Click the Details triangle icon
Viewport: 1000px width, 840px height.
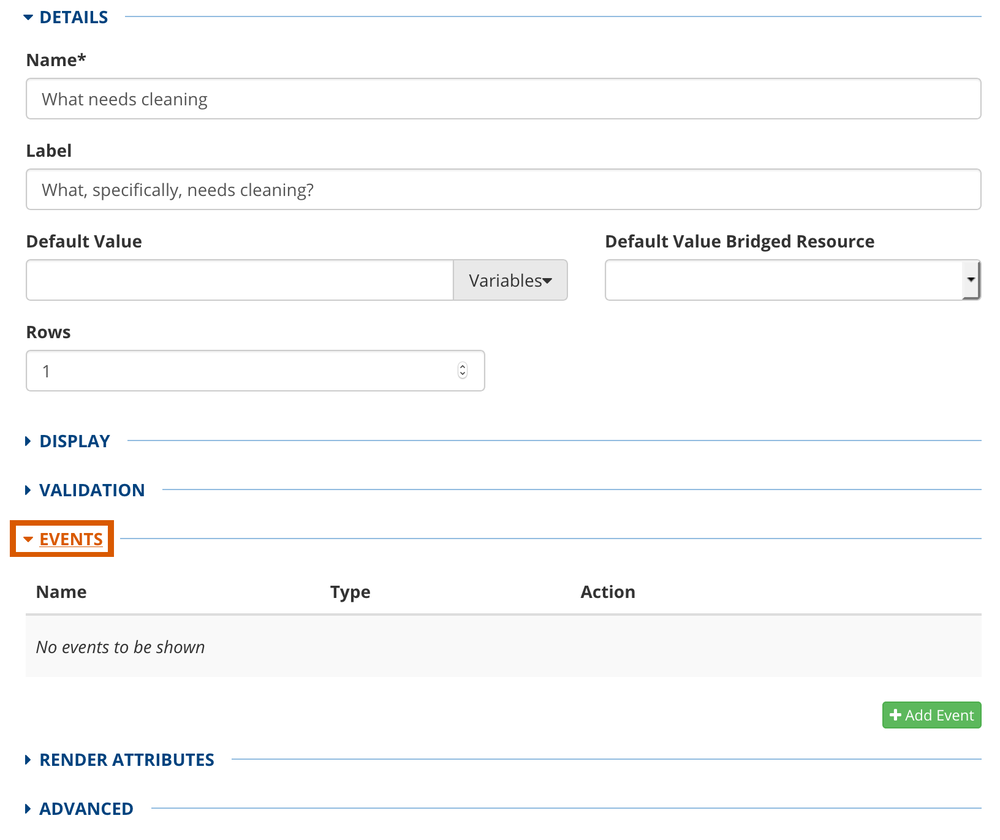(28, 17)
